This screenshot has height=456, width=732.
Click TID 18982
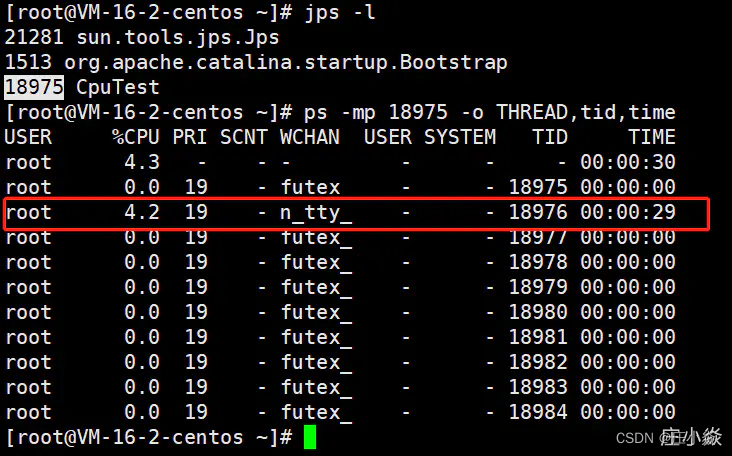(x=538, y=362)
